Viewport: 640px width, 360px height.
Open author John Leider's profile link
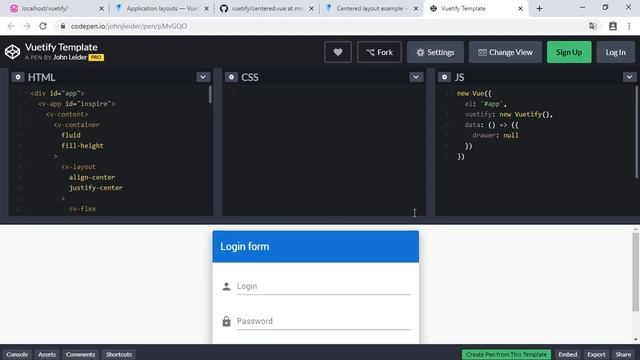pyautogui.click(x=70, y=58)
